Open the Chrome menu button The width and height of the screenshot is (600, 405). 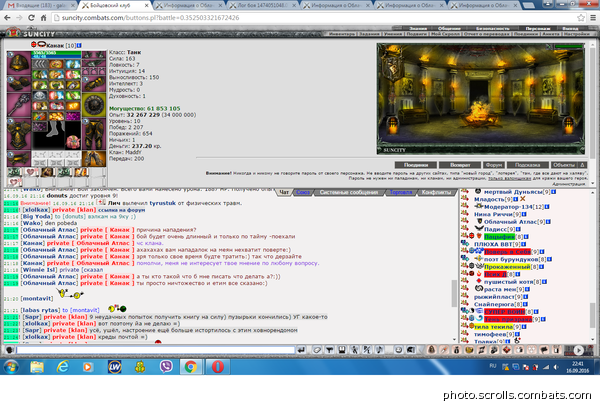pos(593,18)
